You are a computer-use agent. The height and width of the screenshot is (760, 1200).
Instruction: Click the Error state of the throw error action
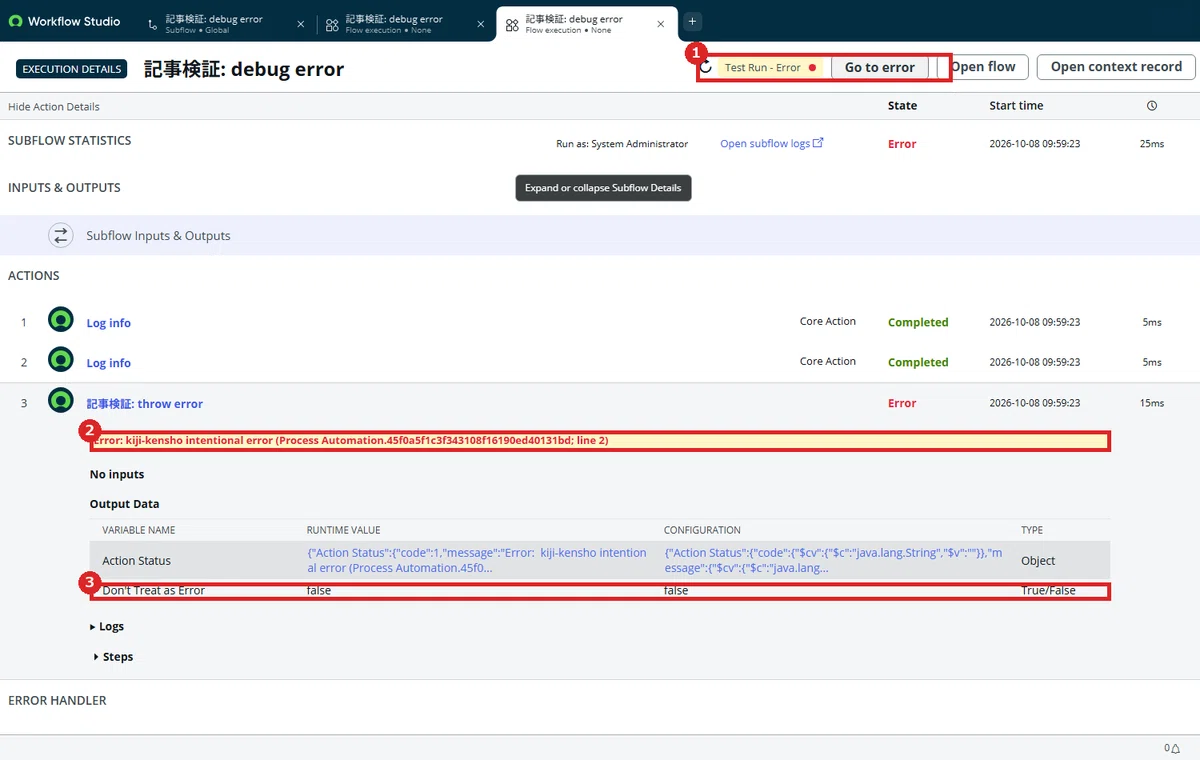click(902, 403)
